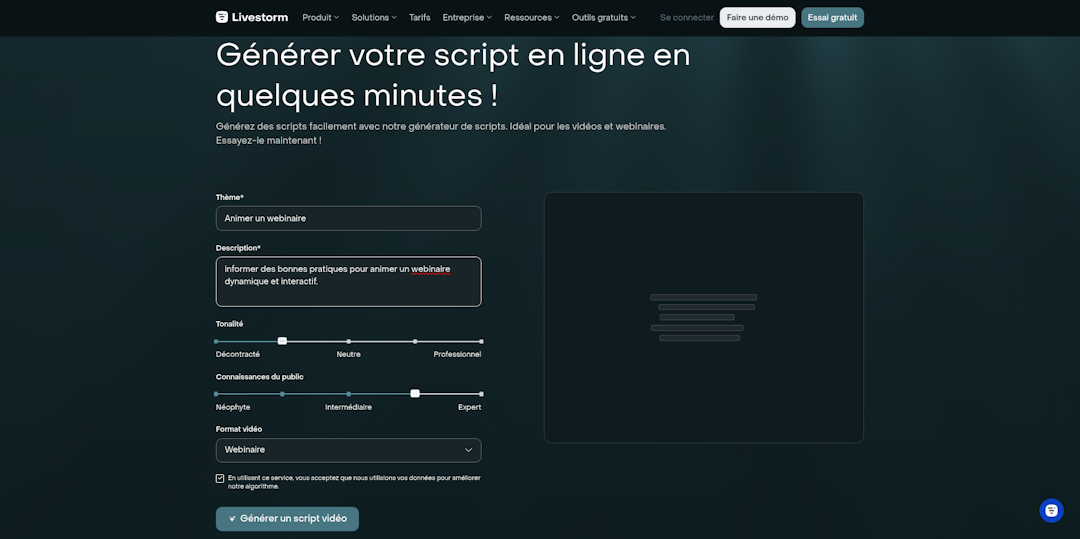This screenshot has height=539, width=1080.
Task: Click the Professionnel label
Action: click(457, 355)
